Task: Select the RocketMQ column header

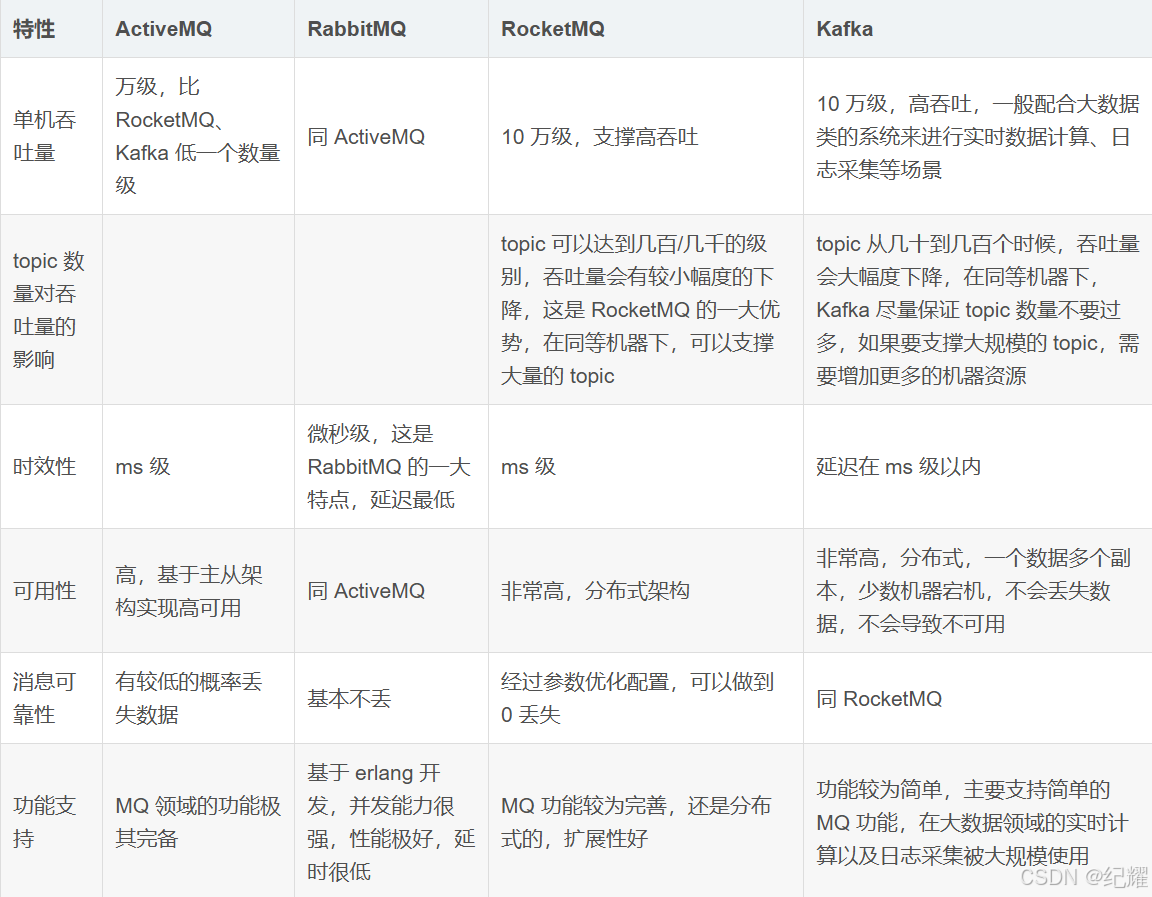Action: tap(552, 29)
